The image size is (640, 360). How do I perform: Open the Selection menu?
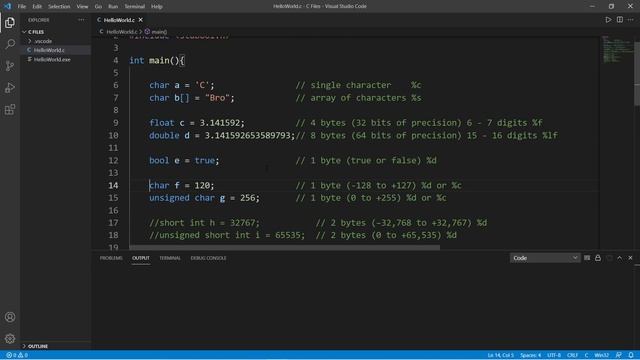tap(59, 7)
